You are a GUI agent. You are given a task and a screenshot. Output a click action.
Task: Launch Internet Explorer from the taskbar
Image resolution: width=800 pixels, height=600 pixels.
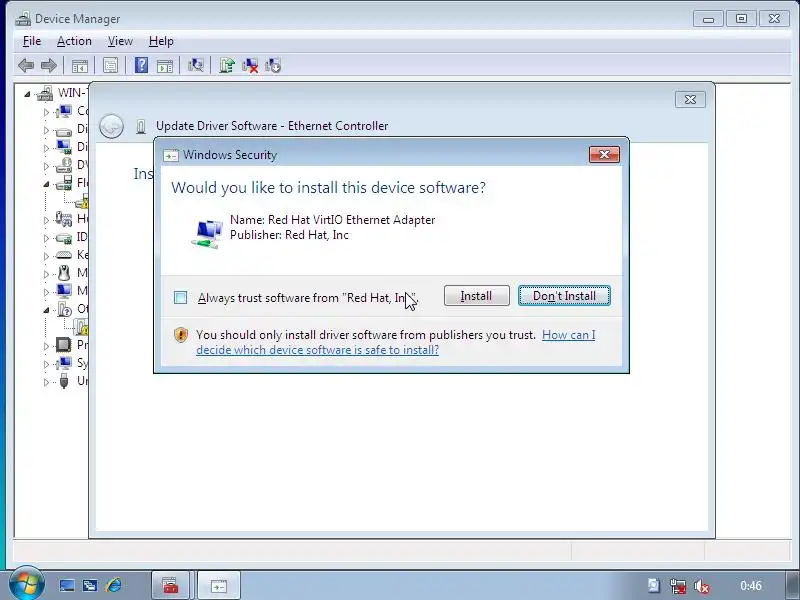113,586
